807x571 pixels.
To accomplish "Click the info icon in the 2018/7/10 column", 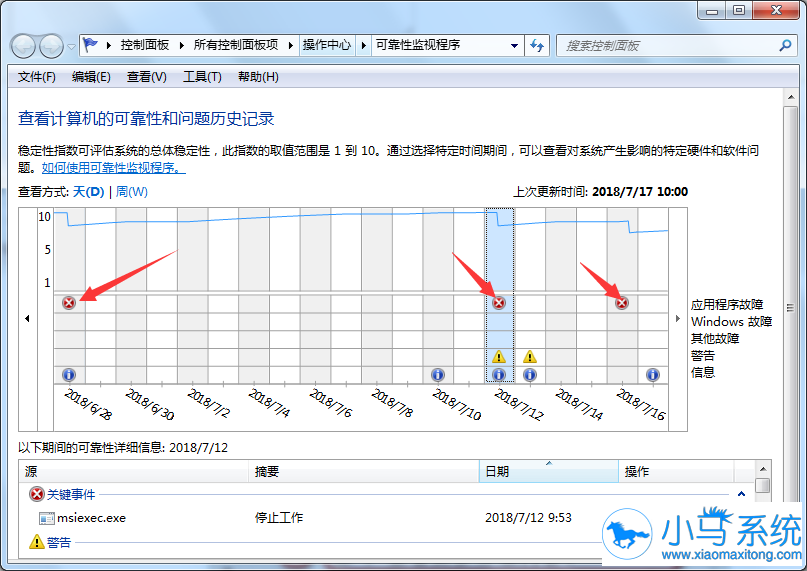I will point(437,375).
